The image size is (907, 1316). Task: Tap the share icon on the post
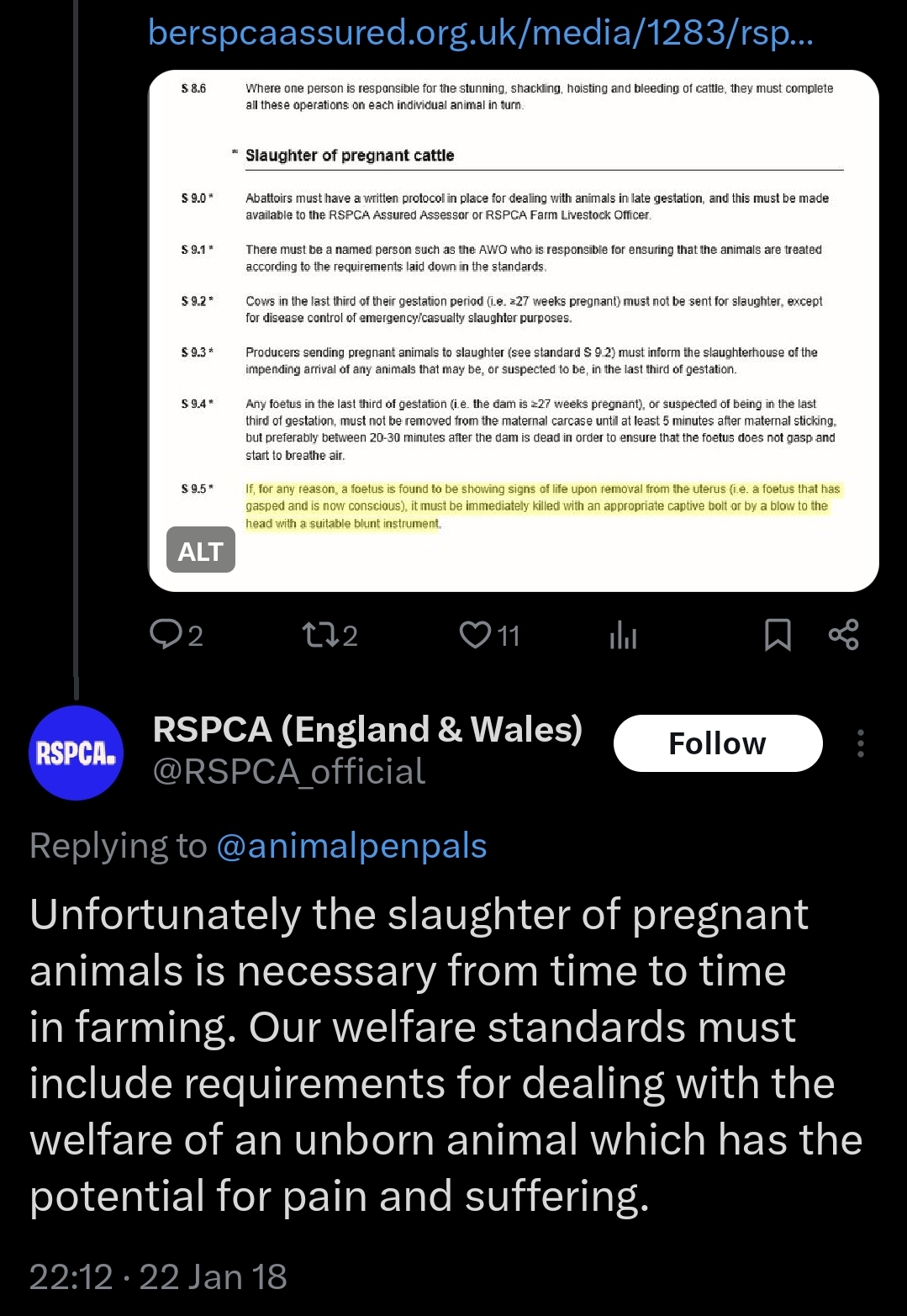pyautogui.click(x=843, y=635)
